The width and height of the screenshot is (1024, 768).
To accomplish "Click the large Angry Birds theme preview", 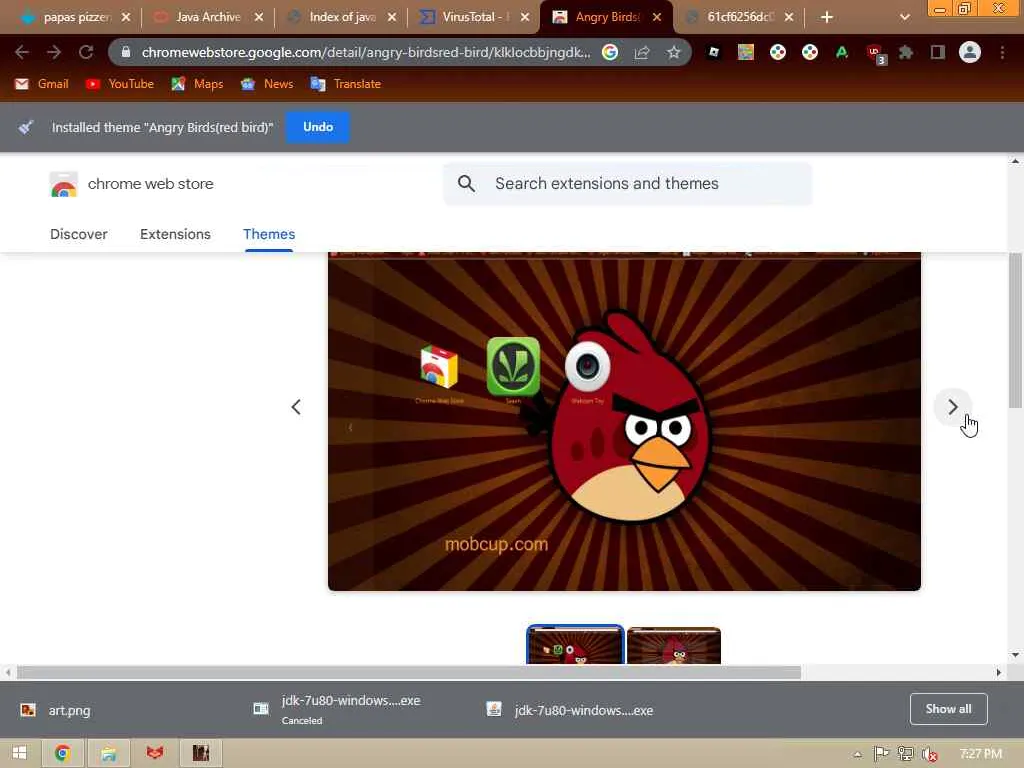I will tap(624, 421).
